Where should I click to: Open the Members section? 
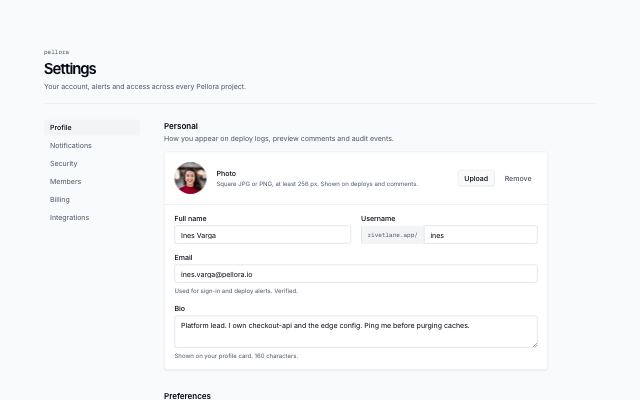coord(92,181)
